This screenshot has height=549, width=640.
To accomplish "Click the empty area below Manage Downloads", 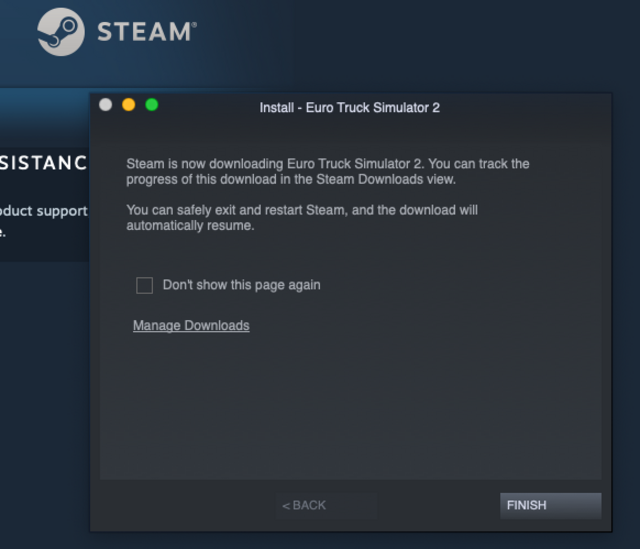I will click(x=350, y=408).
